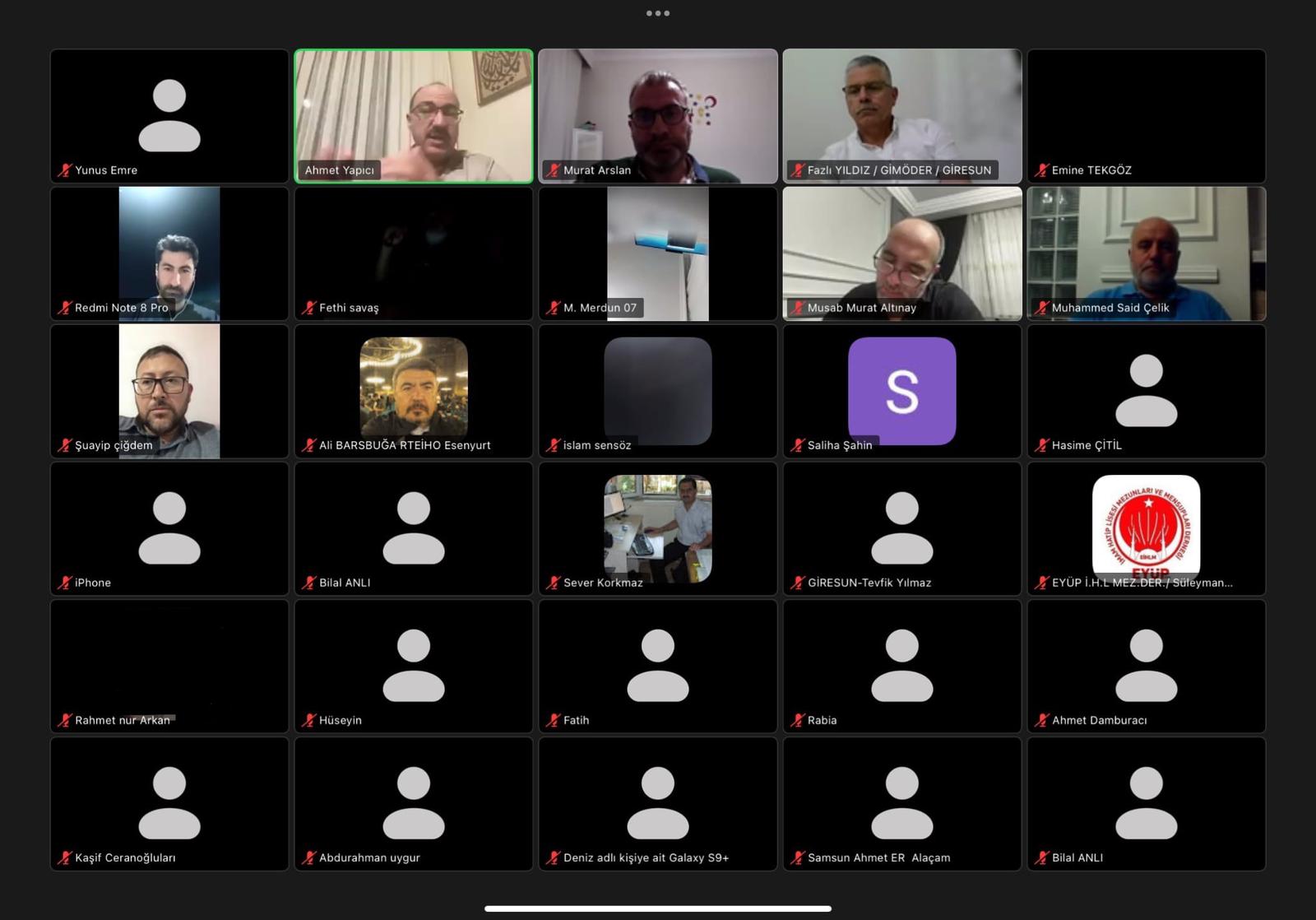Click muted mic icon beside Saliha Şahin
The image size is (1316, 920).
click(x=798, y=445)
